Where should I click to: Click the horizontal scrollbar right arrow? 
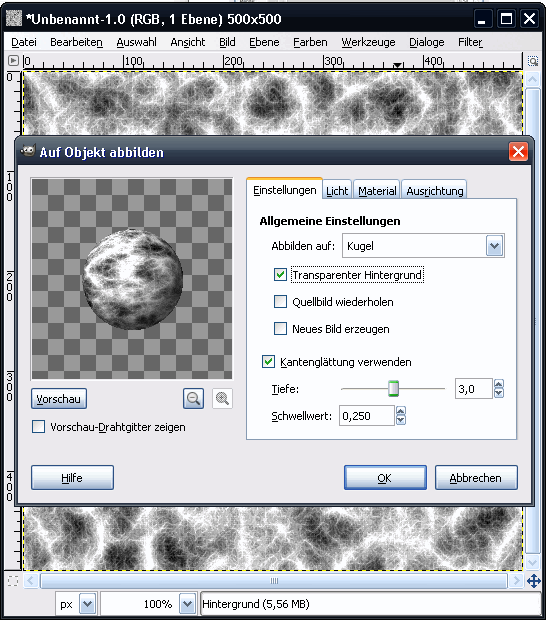[x=516, y=581]
